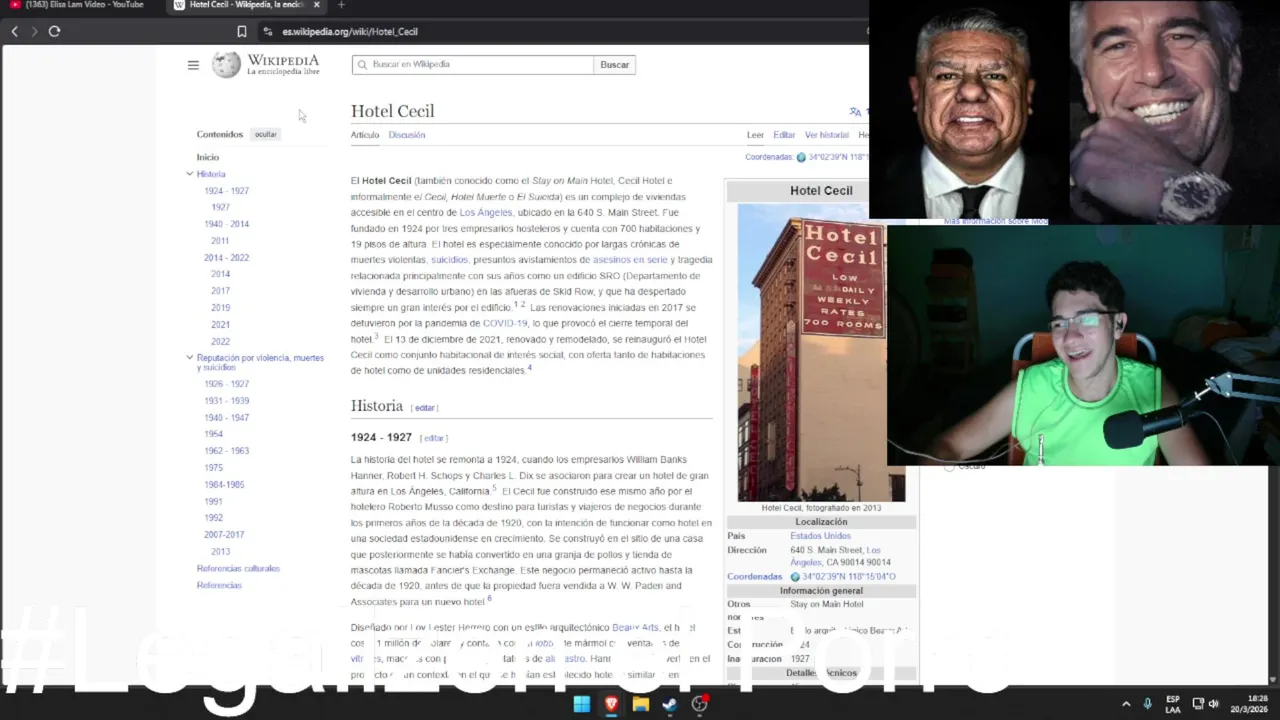The width and height of the screenshot is (1280, 720).
Task: Close the Hotel Cecil Wikipedia tab
Action: click(316, 5)
